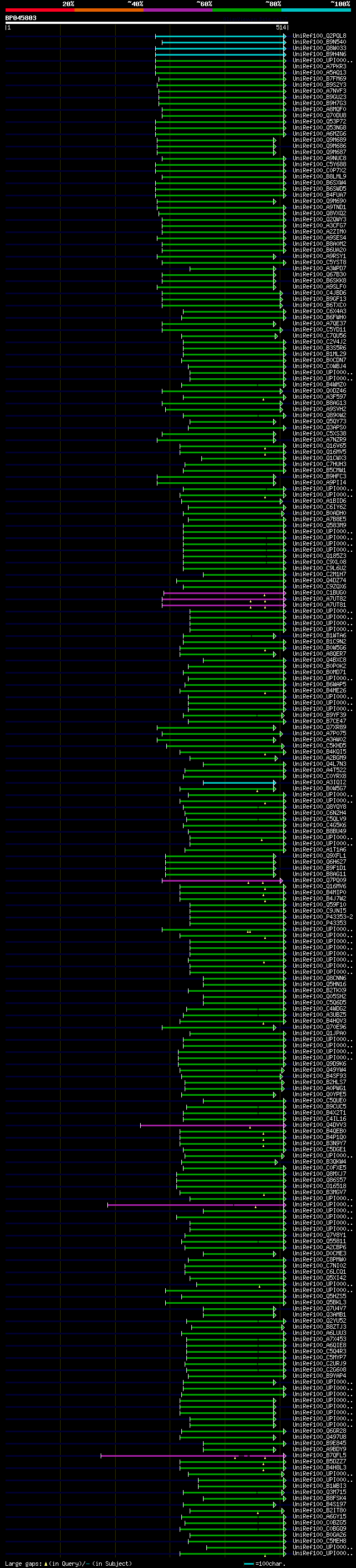
Task: Open the UniRef100_Q2PQL8 hit
Action: [x=319, y=36]
